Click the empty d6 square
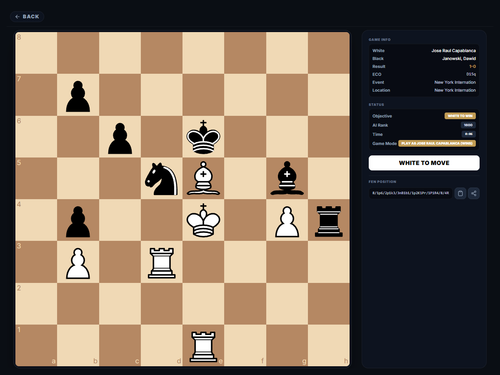This screenshot has height=375, width=500. pyautogui.click(x=162, y=137)
